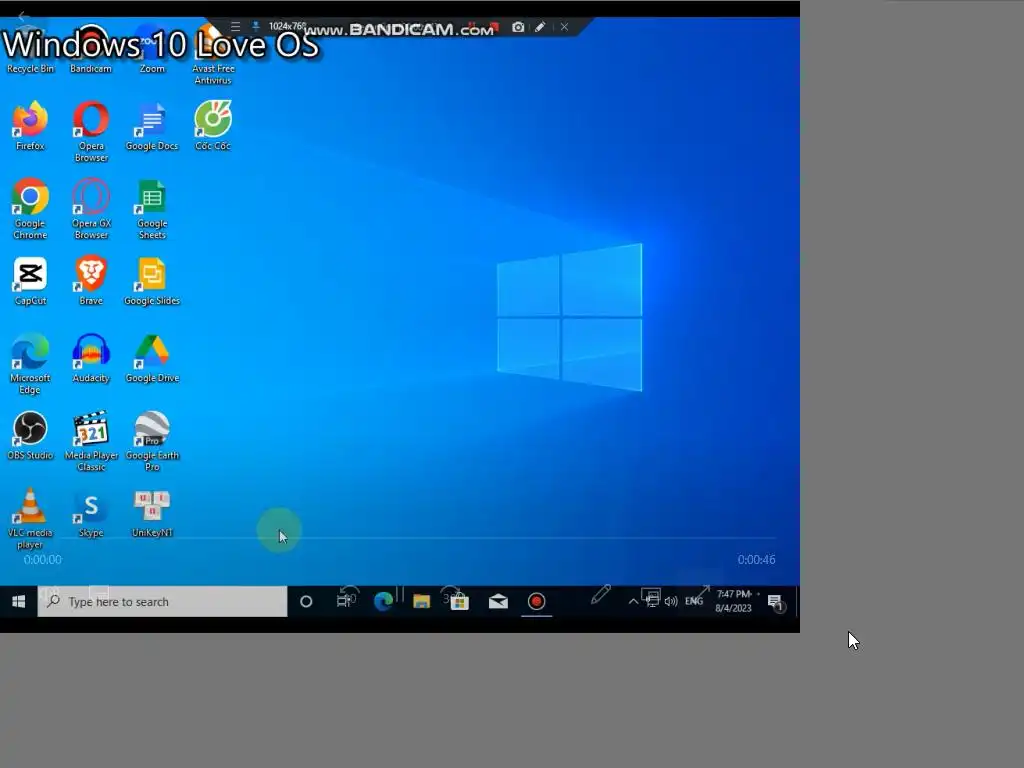Open File Explorer from the taskbar
The width and height of the screenshot is (1024, 768).
421,601
